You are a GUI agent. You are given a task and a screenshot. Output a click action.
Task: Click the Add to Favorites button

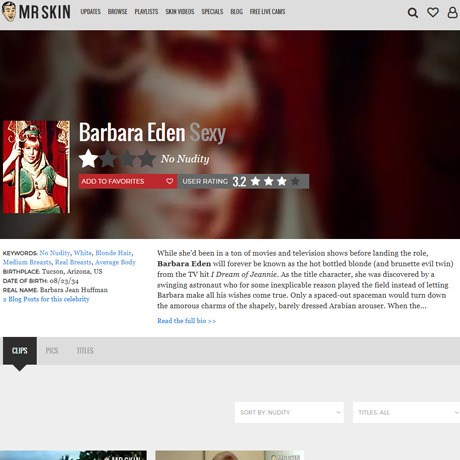coord(128,181)
